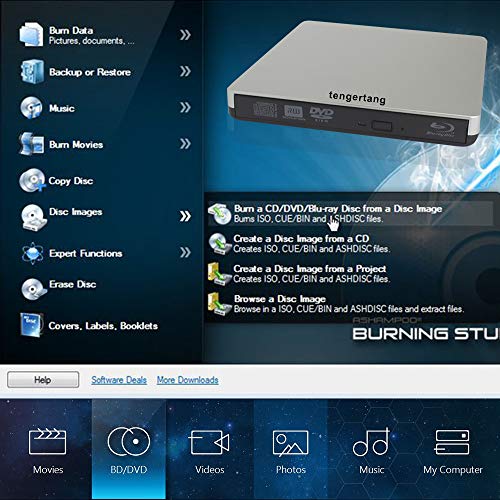
Task: Click the Music notes icon in bottom bar
Action: point(371,442)
